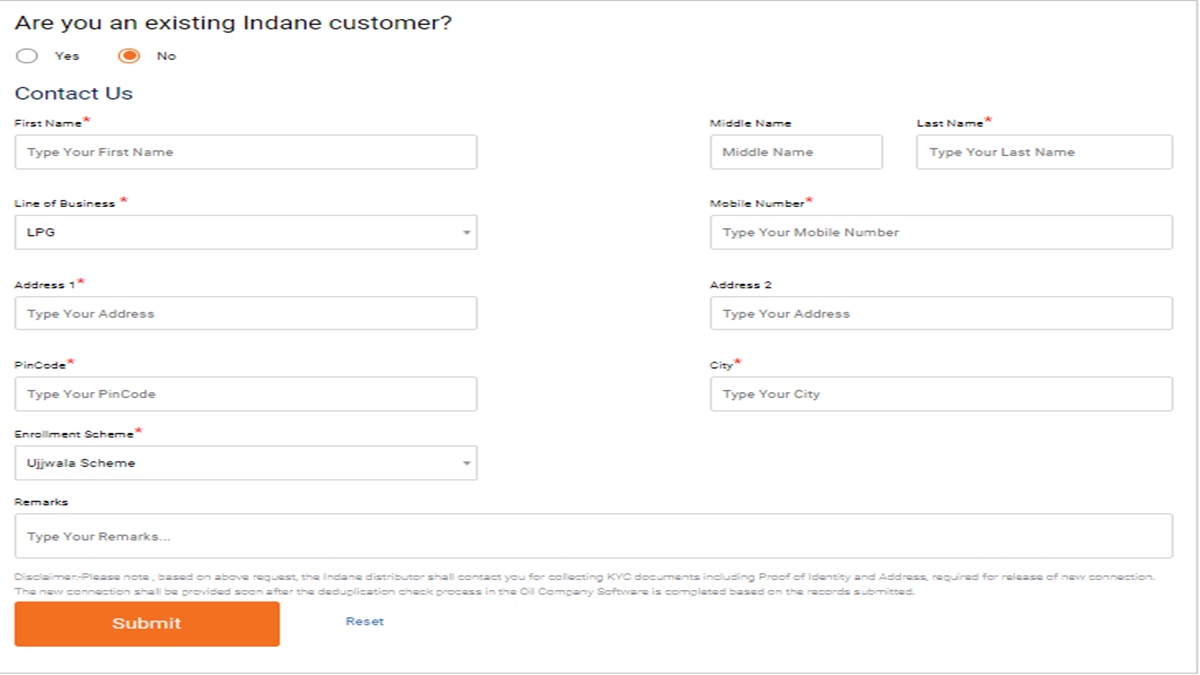Click the Contact Us heading

pos(74,93)
